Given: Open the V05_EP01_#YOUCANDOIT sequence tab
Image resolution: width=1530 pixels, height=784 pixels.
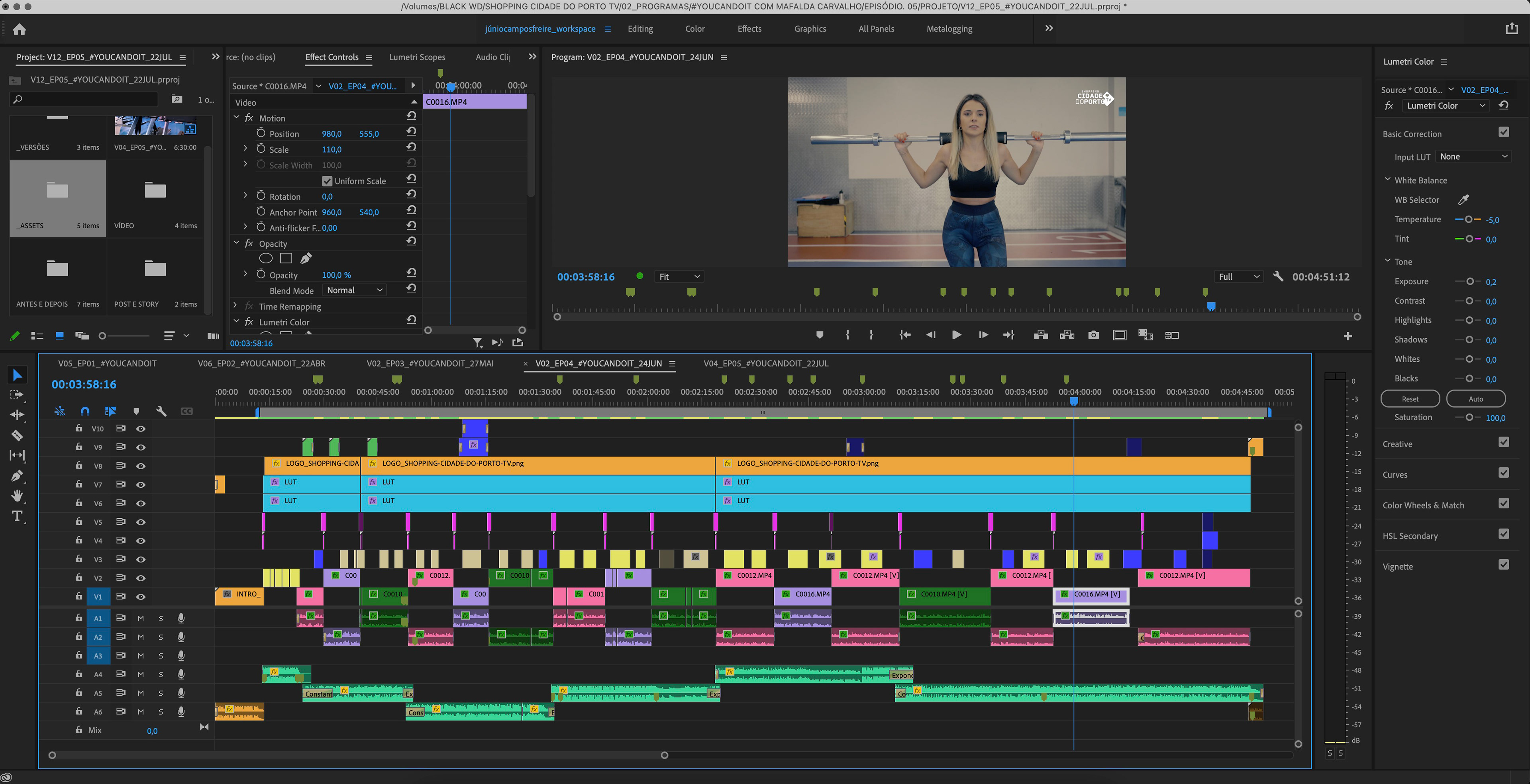Looking at the screenshot, I should pos(108,363).
